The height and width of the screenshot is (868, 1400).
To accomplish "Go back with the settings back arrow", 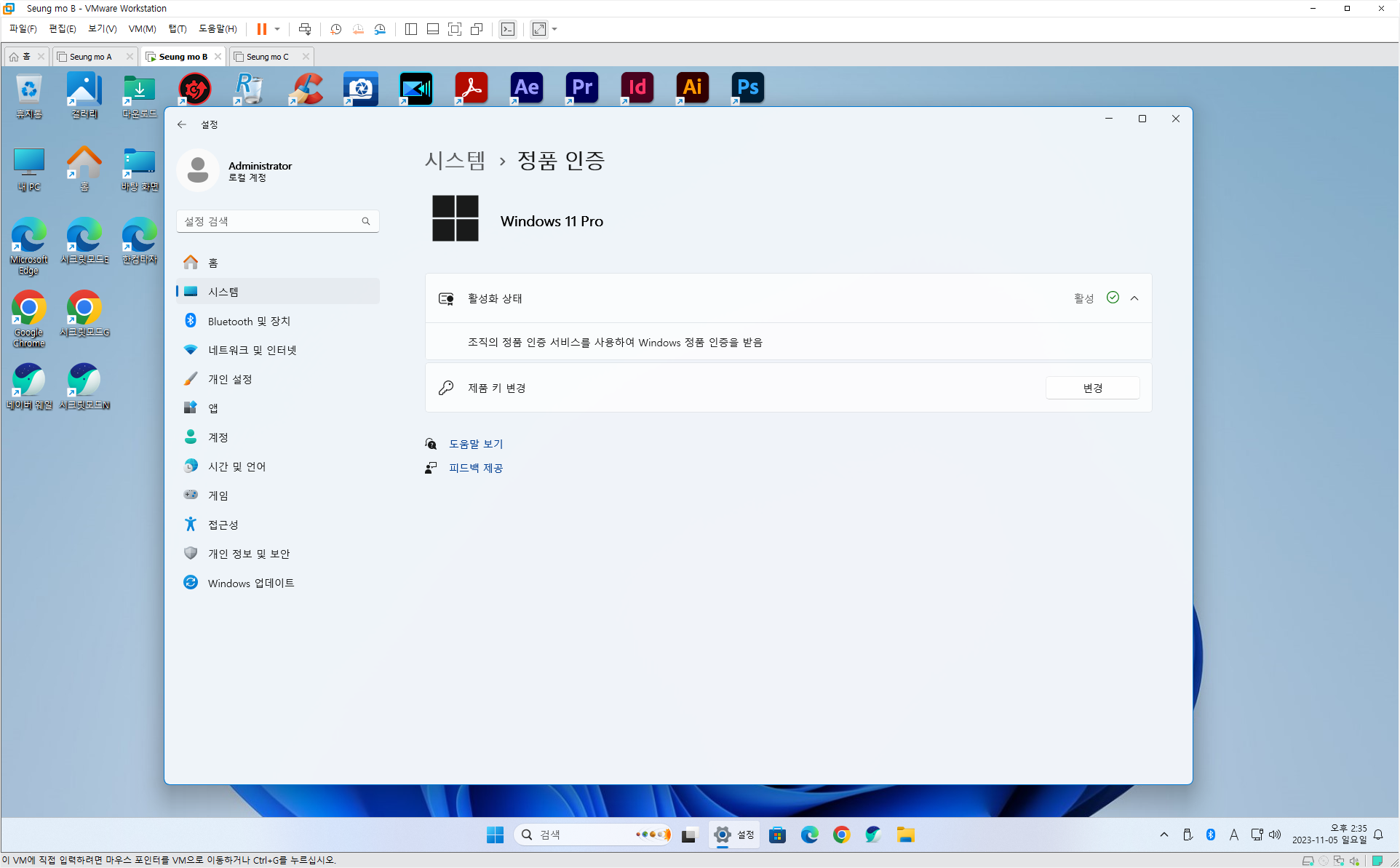I will [x=182, y=124].
